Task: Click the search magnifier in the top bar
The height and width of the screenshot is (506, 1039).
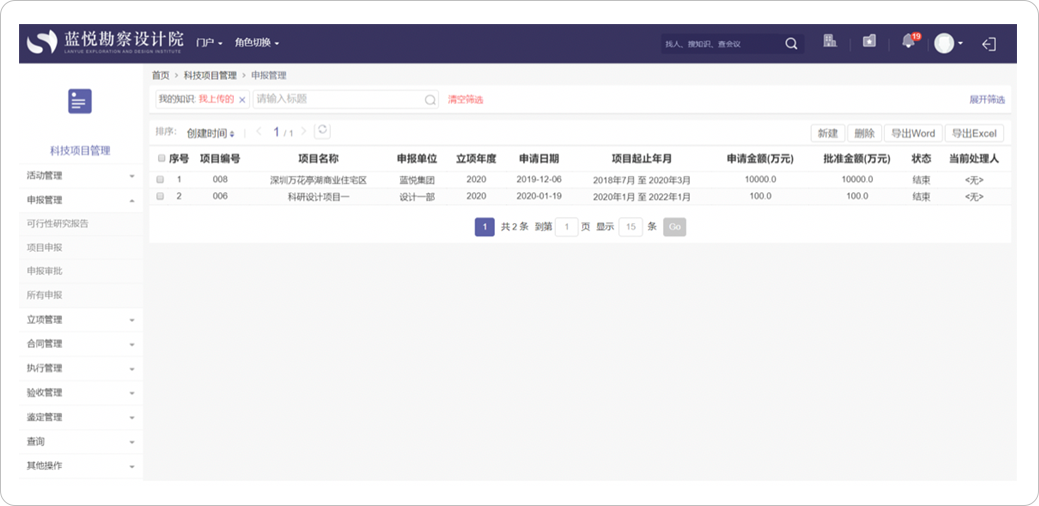Action: coord(791,44)
